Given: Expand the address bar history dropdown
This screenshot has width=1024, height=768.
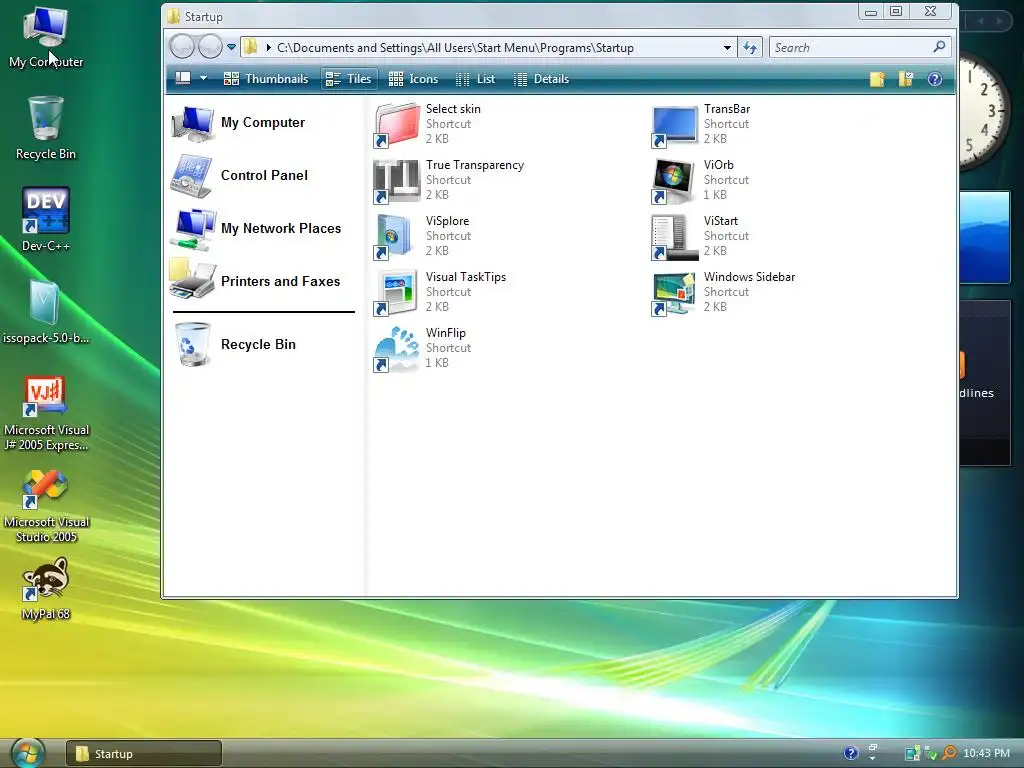Looking at the screenshot, I should (x=727, y=48).
